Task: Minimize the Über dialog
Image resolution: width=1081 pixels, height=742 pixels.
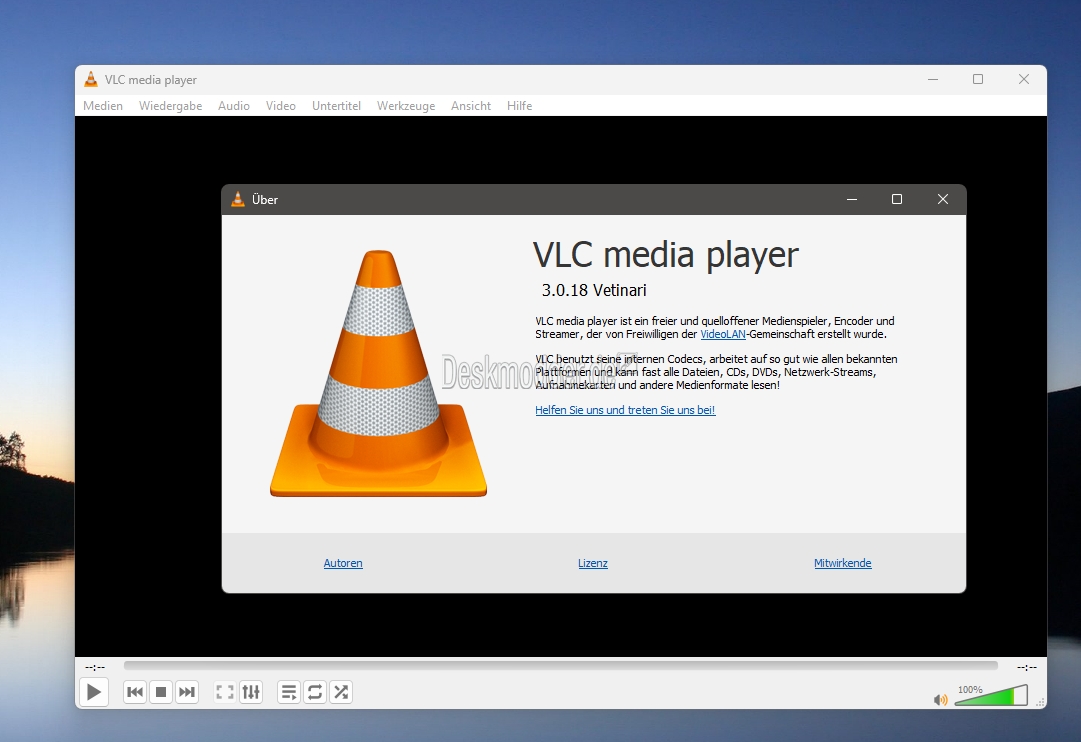Action: (852, 199)
